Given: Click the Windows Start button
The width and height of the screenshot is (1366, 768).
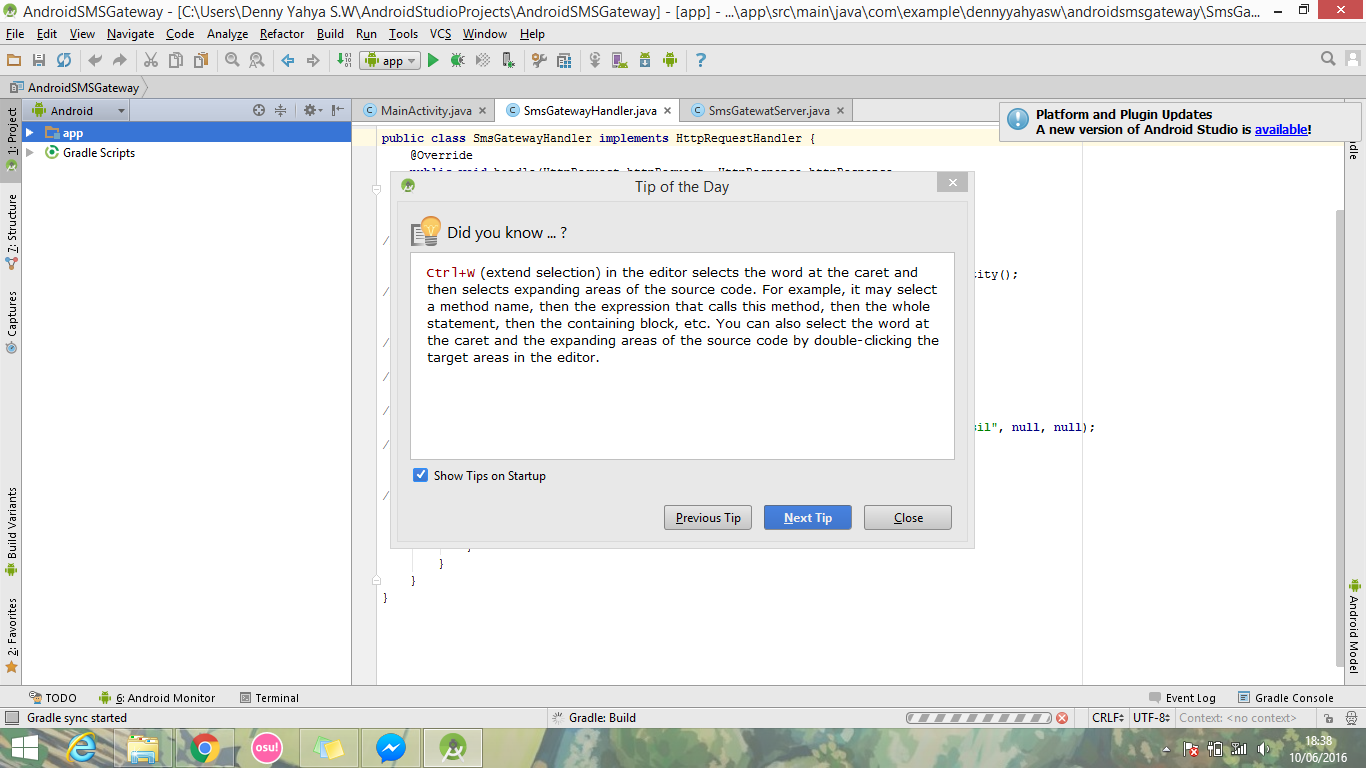Looking at the screenshot, I should point(24,748).
